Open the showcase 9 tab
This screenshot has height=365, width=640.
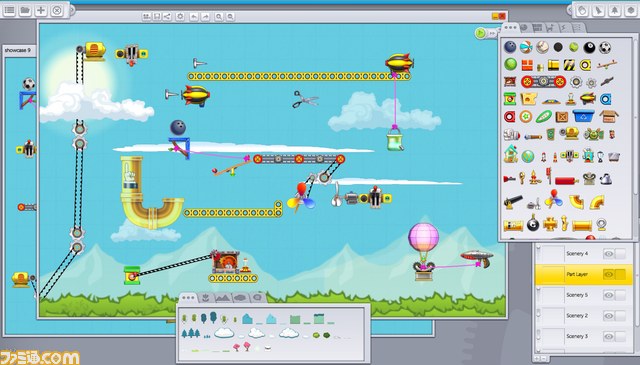(x=18, y=50)
